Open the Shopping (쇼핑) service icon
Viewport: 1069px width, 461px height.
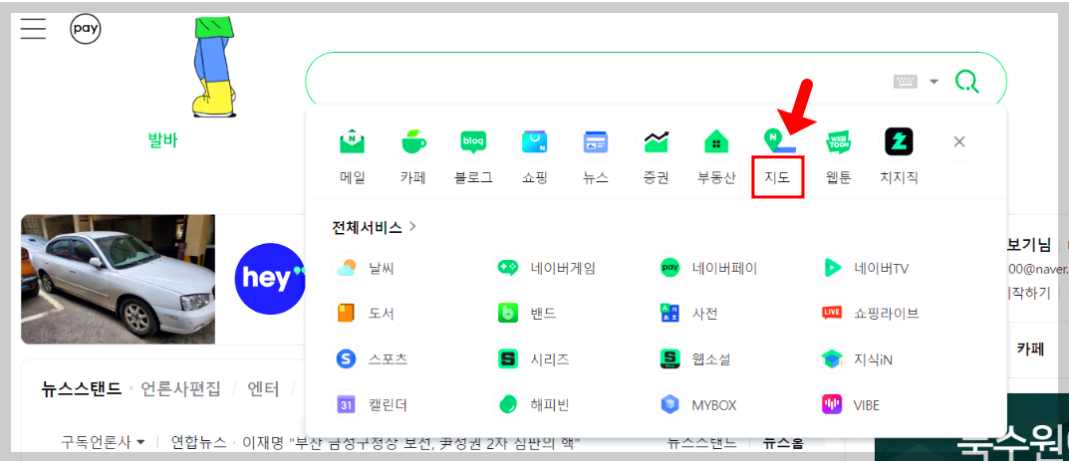pos(534,143)
